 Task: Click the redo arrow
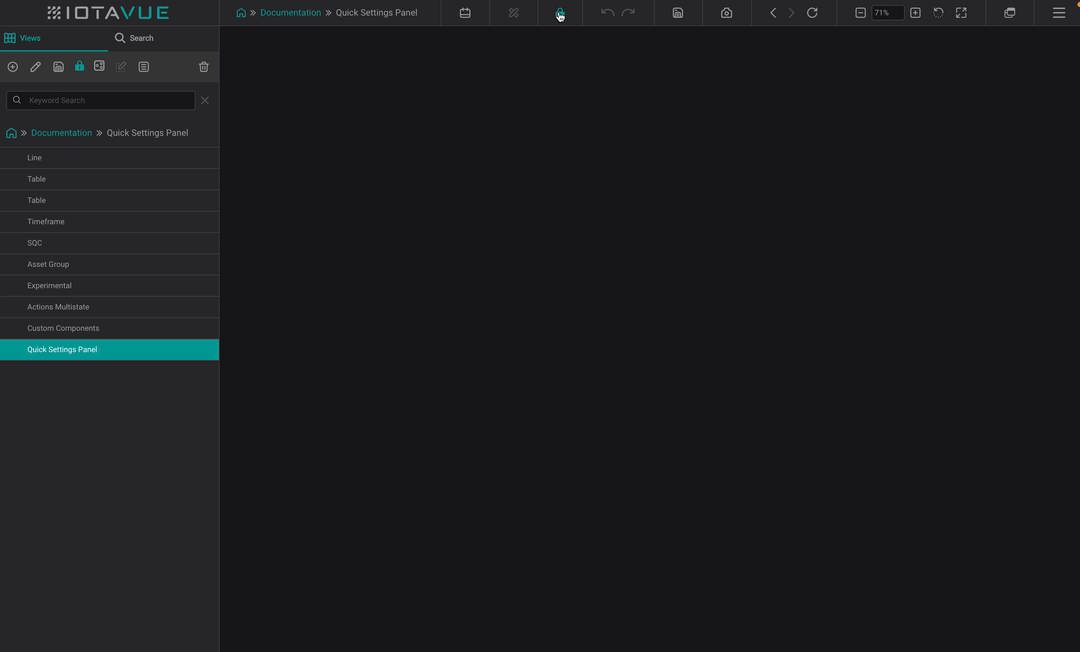[628, 12]
